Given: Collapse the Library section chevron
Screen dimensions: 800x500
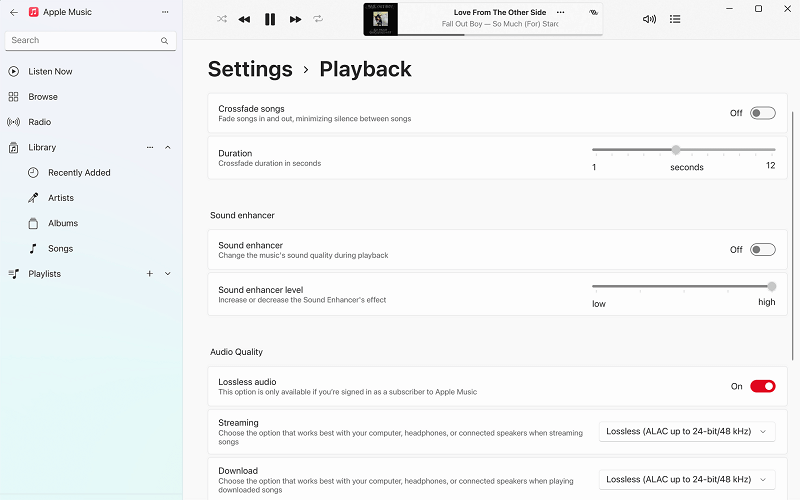Looking at the screenshot, I should coord(167,147).
